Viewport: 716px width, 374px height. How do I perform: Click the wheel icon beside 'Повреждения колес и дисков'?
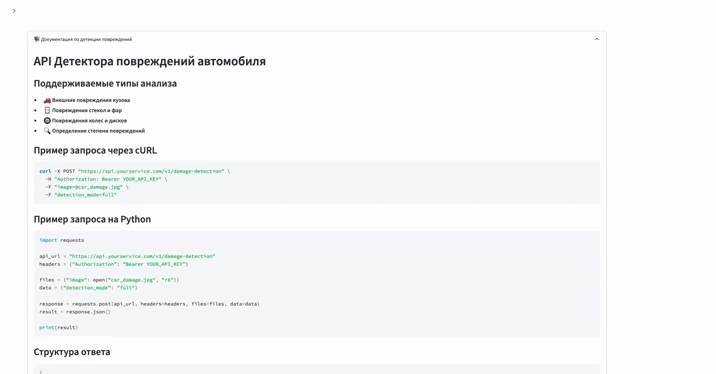coord(47,121)
